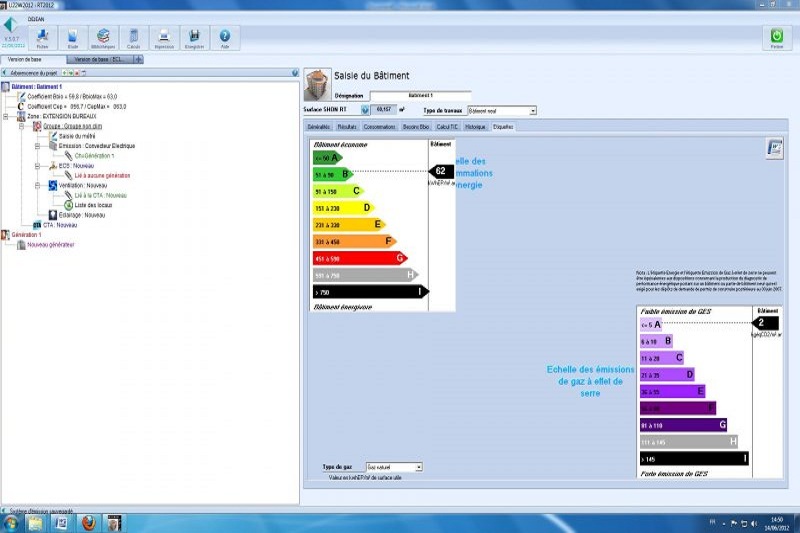Click the Windows Start button

pyautogui.click(x=10, y=523)
